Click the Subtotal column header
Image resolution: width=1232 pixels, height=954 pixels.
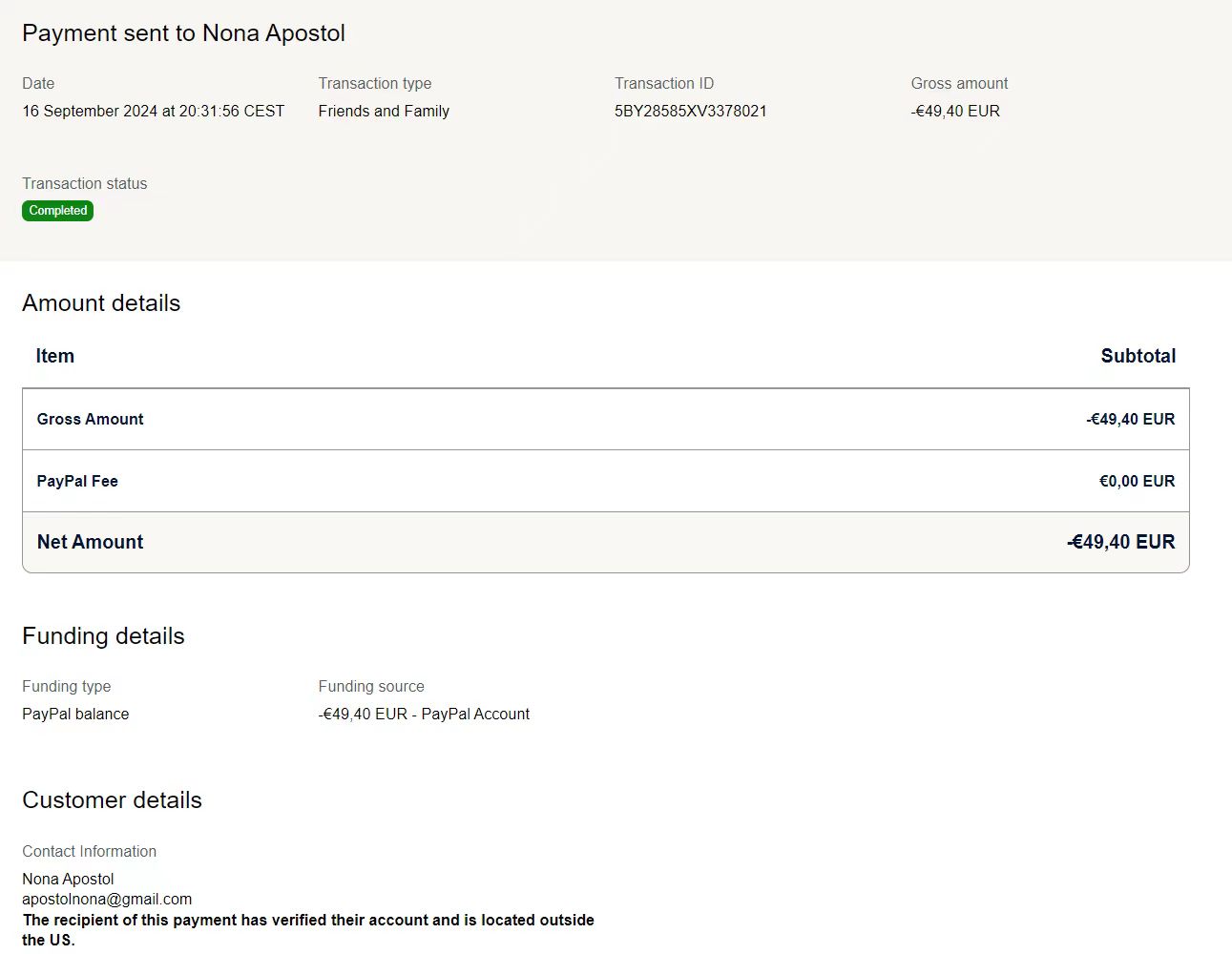[1138, 356]
